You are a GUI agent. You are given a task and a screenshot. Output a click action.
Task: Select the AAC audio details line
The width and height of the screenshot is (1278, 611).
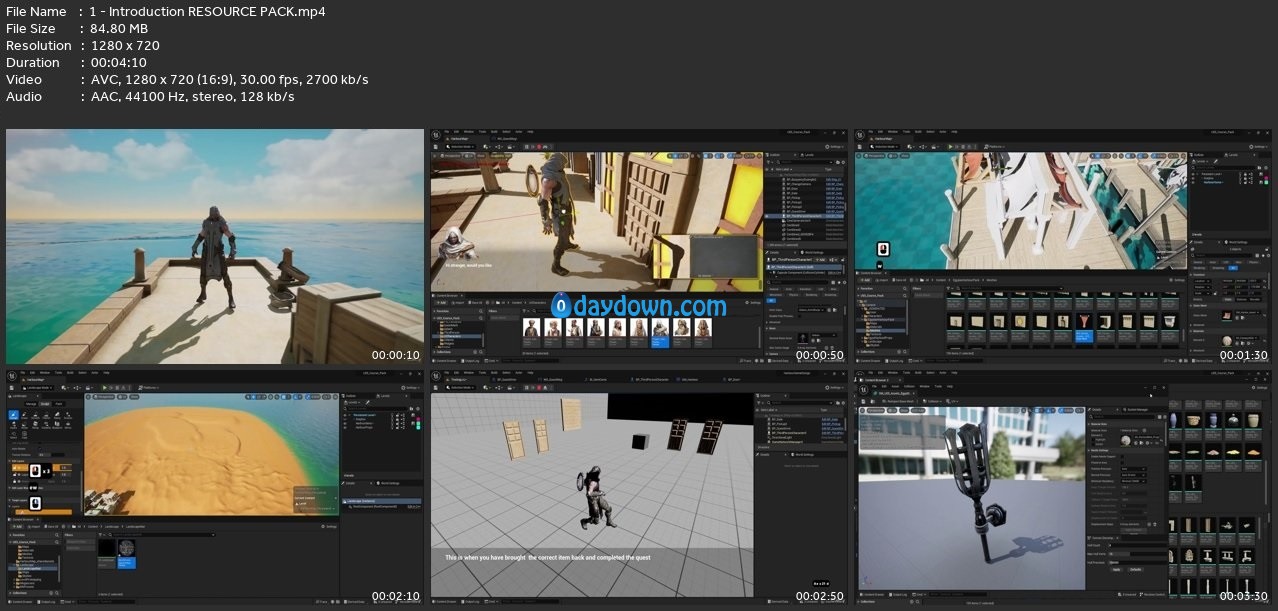(192, 97)
